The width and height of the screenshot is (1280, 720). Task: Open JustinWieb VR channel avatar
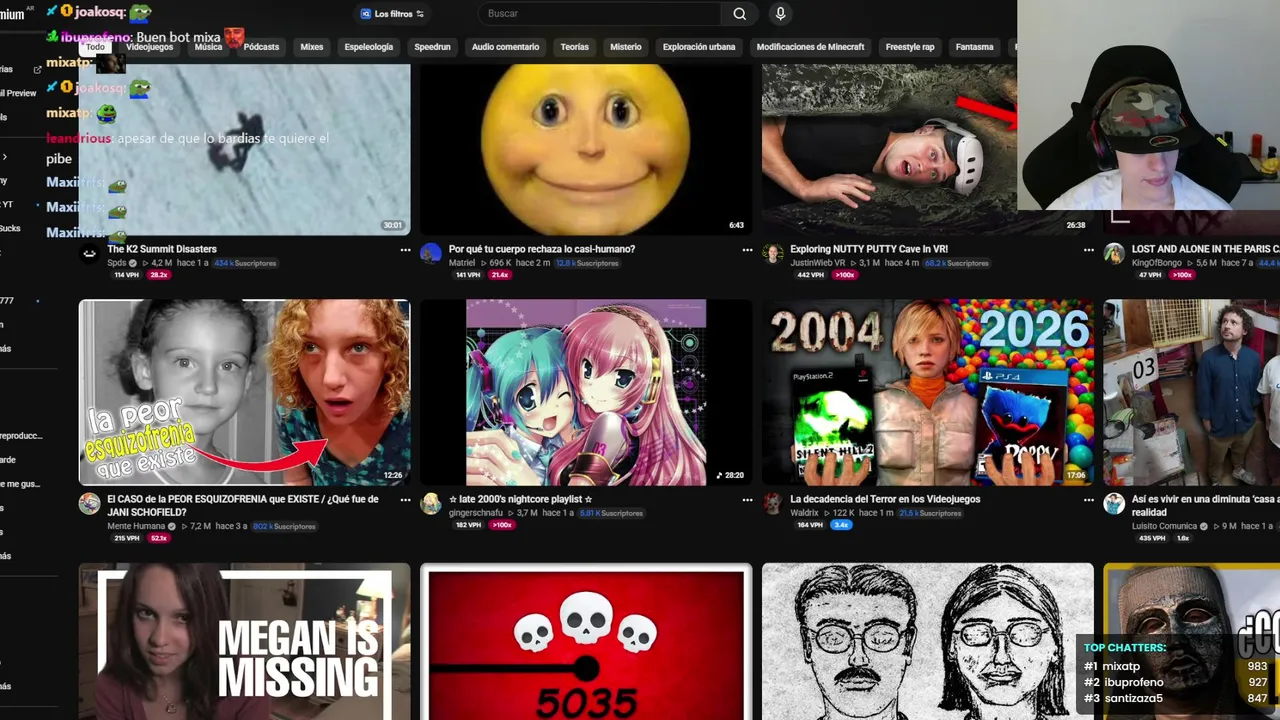coord(773,253)
